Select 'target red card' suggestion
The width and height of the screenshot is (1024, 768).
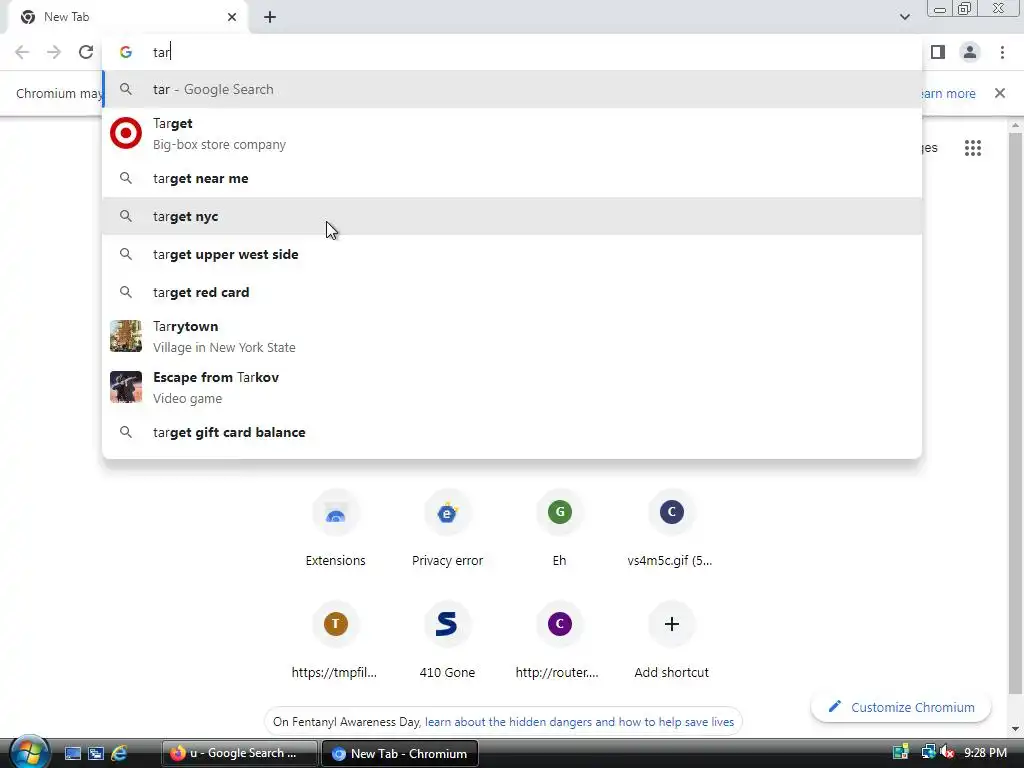[x=513, y=292]
